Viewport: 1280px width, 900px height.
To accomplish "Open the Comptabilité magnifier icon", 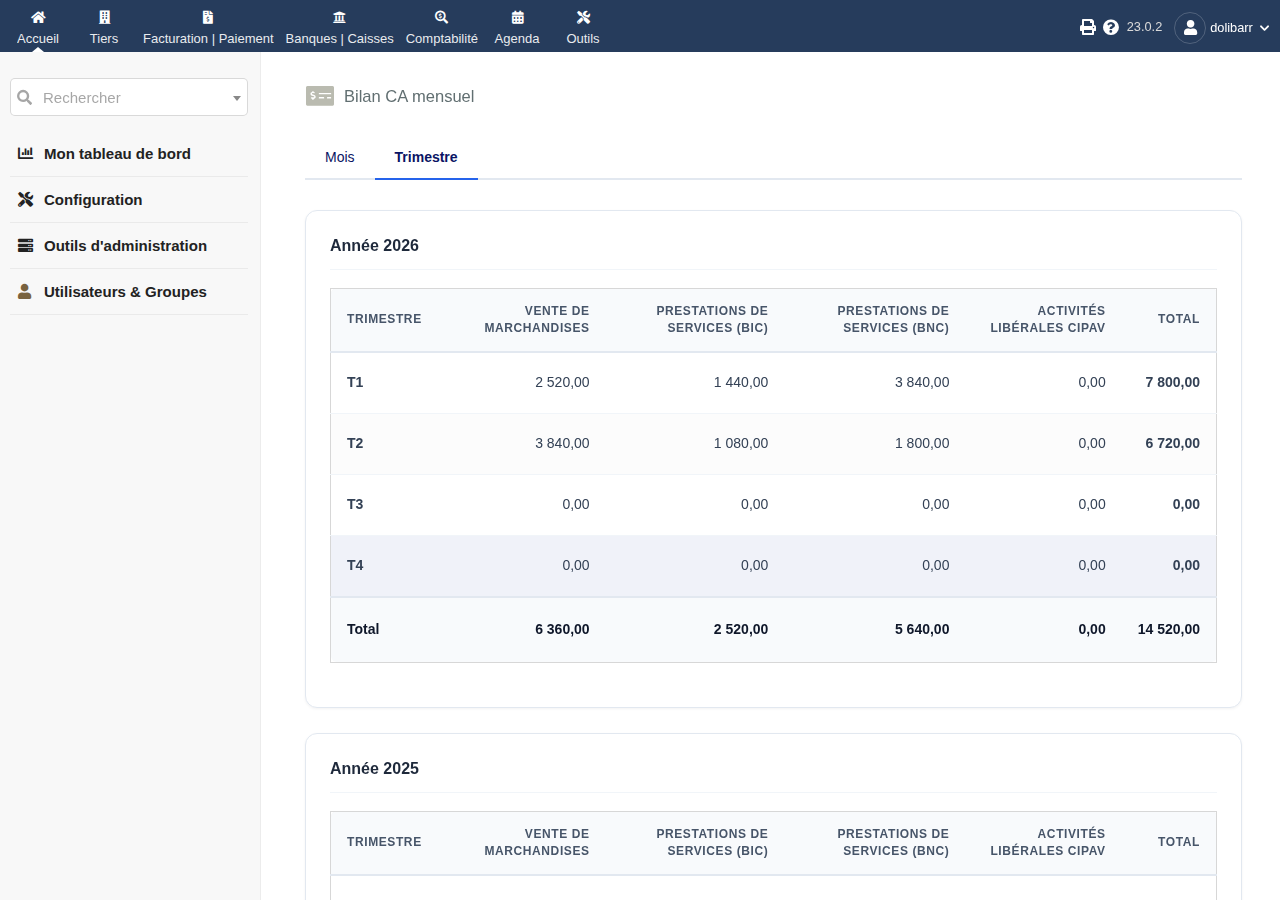I will [442, 17].
